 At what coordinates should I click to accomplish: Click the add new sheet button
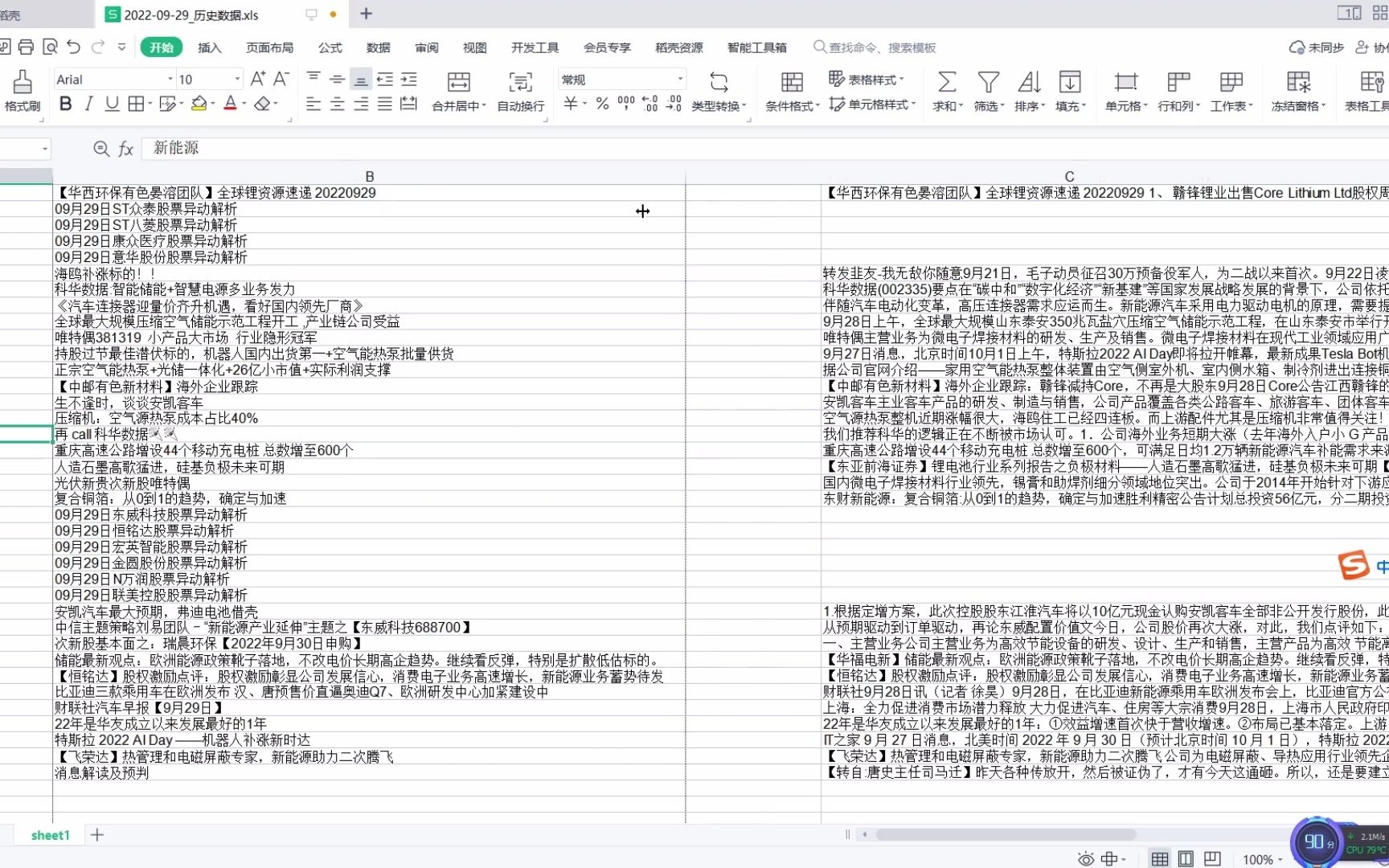(96, 835)
